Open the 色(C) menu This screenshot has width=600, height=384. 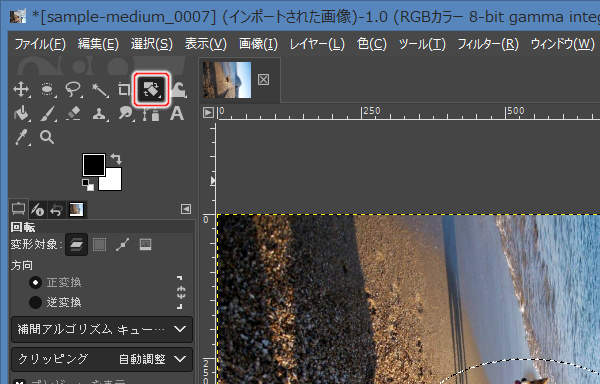point(372,45)
